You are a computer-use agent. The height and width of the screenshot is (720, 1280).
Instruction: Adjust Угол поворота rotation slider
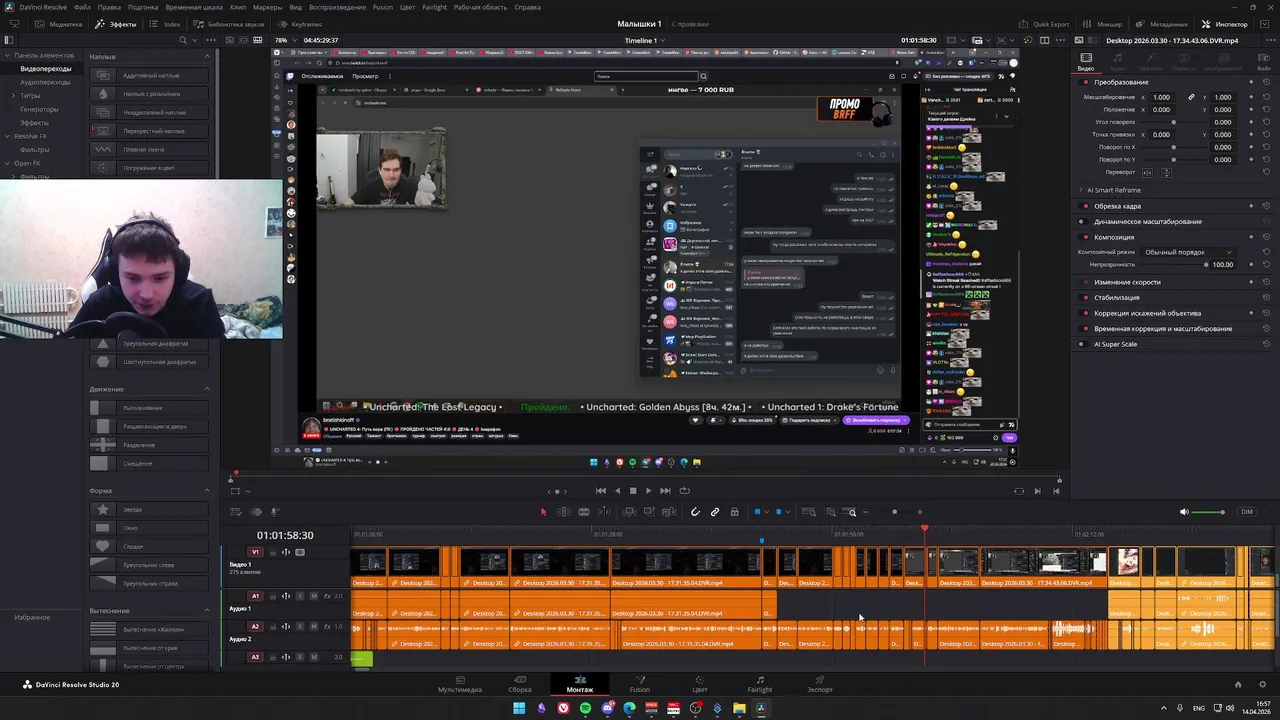[1173, 122]
